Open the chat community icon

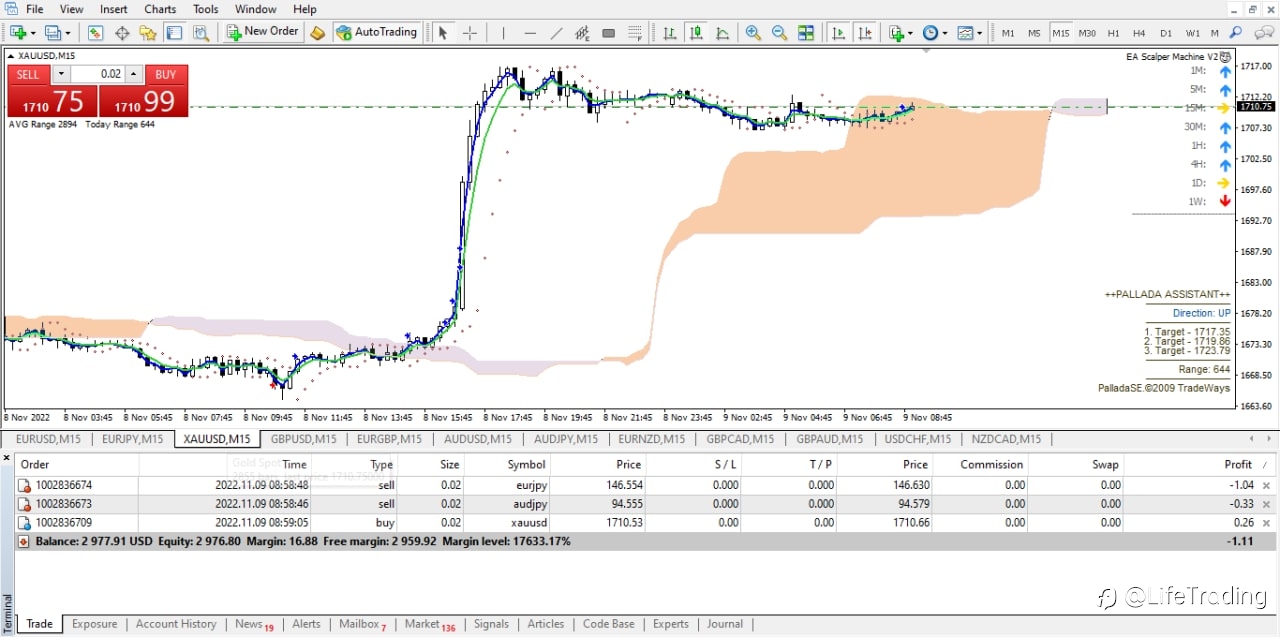(1262, 32)
